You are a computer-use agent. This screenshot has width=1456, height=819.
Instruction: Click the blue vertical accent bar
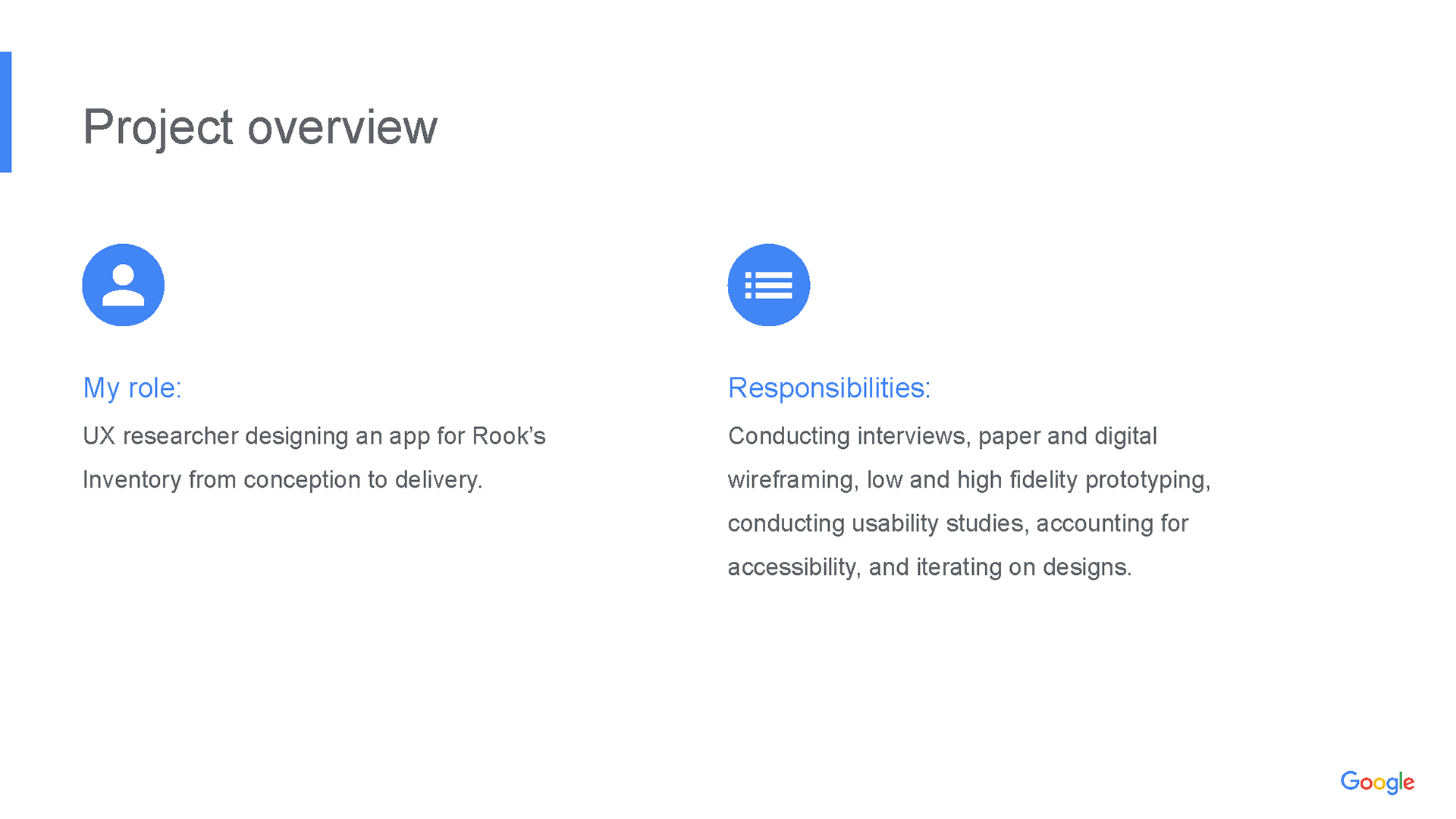point(6,112)
